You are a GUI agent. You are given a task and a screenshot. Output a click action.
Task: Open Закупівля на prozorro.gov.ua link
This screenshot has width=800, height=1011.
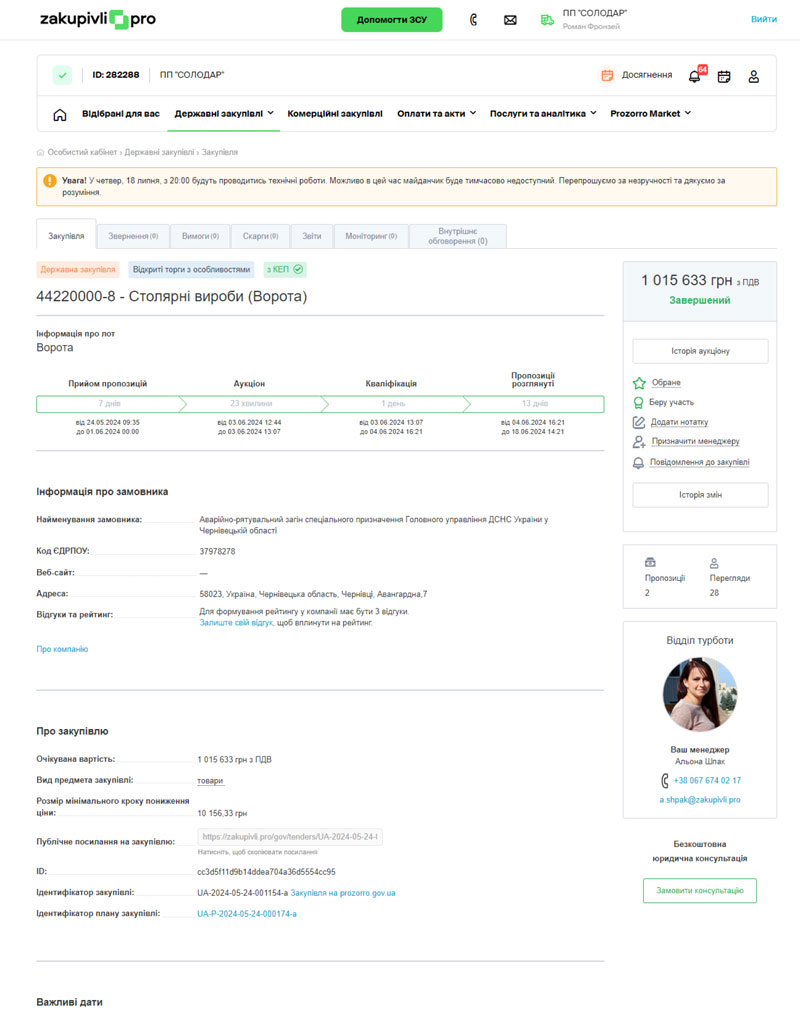pos(343,892)
